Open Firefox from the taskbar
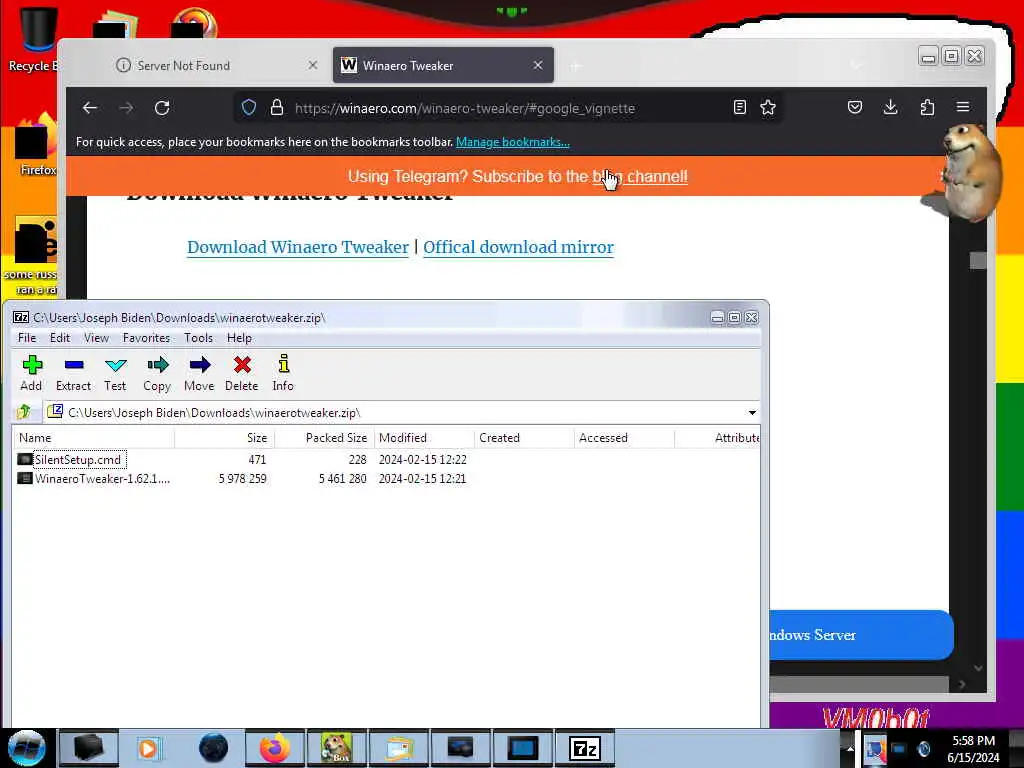 (x=274, y=748)
